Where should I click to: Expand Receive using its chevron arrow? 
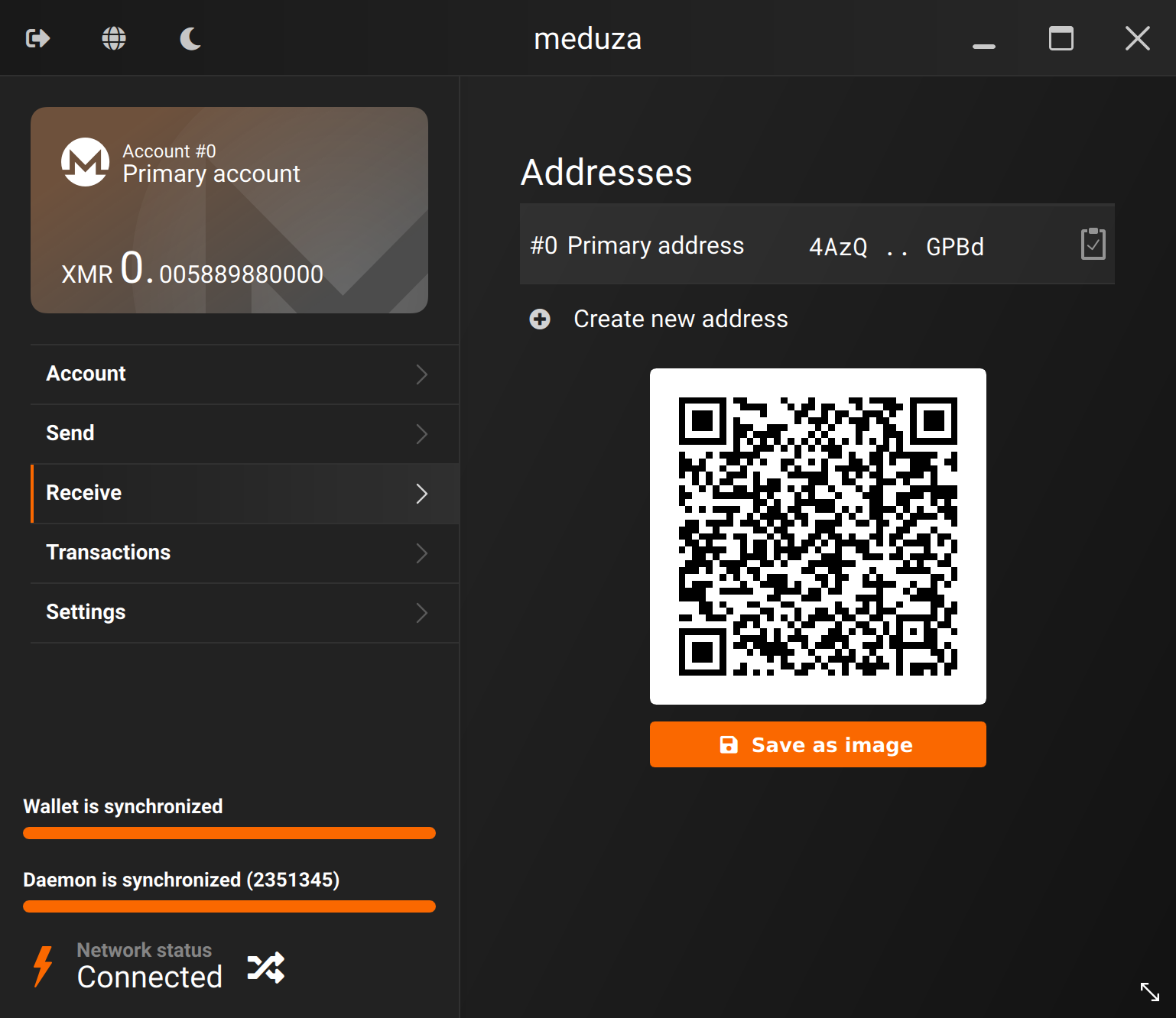pyautogui.click(x=421, y=494)
